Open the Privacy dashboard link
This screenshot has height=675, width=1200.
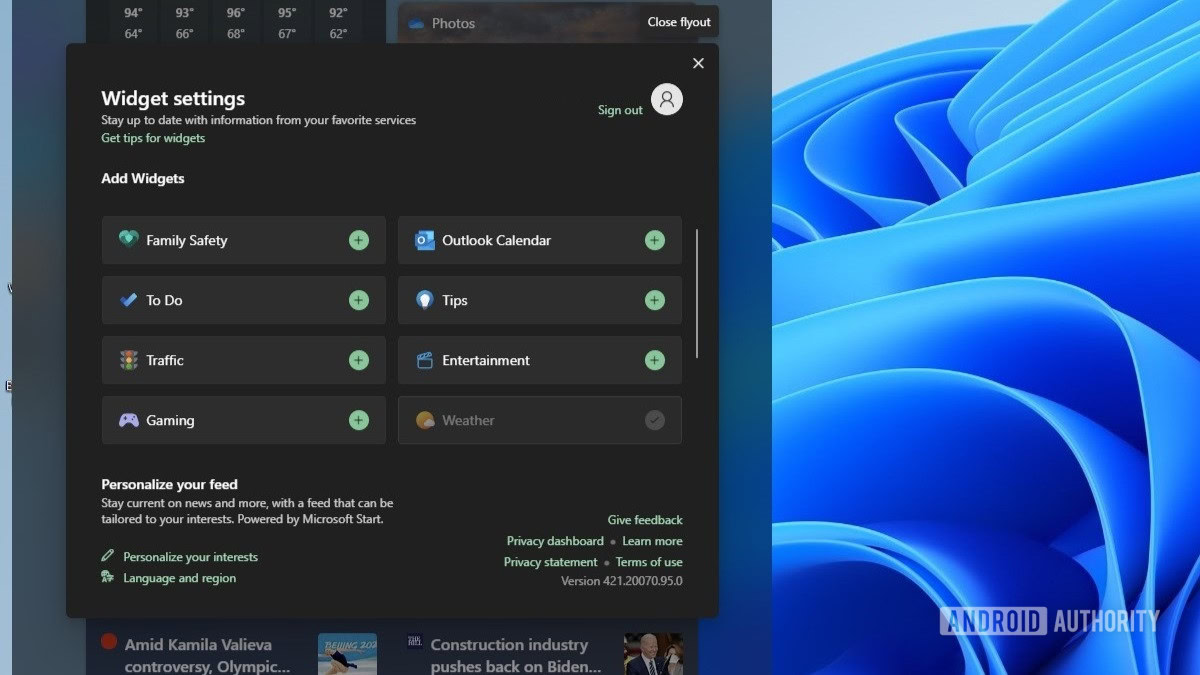pyautogui.click(x=555, y=541)
